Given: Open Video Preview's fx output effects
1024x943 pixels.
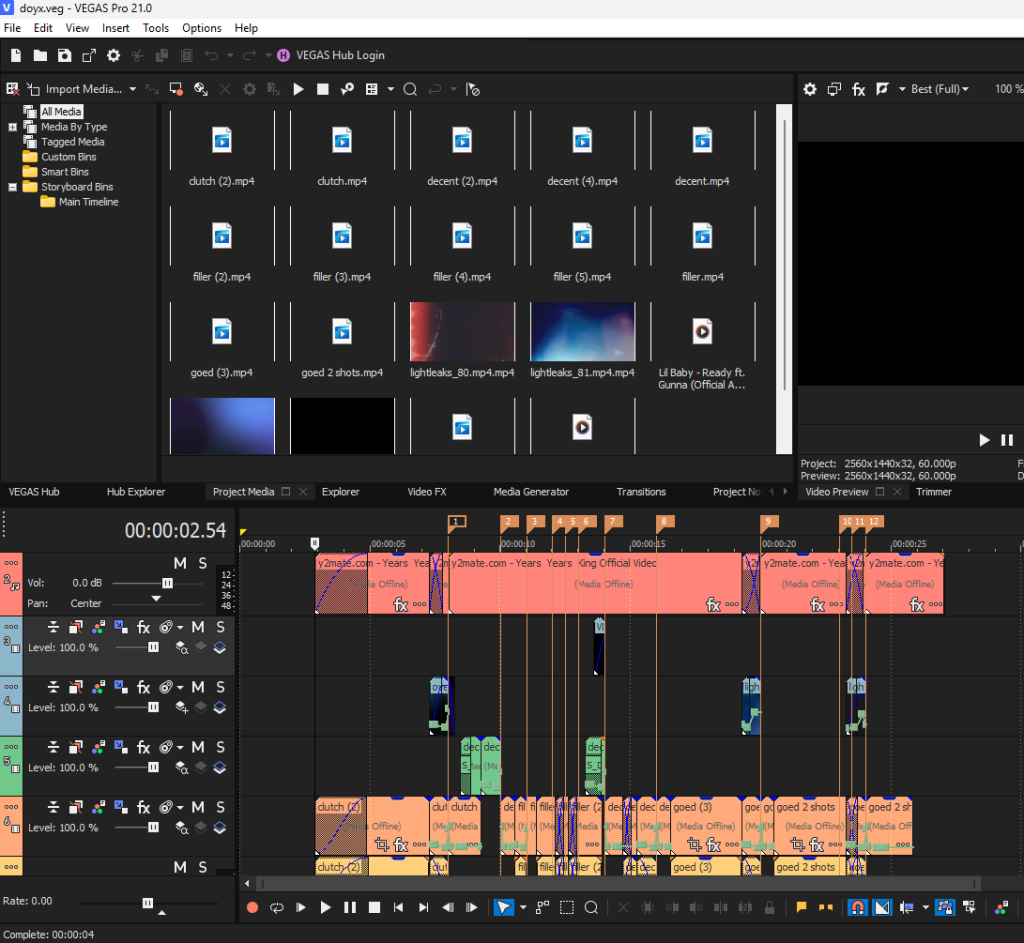Looking at the screenshot, I should point(858,89).
